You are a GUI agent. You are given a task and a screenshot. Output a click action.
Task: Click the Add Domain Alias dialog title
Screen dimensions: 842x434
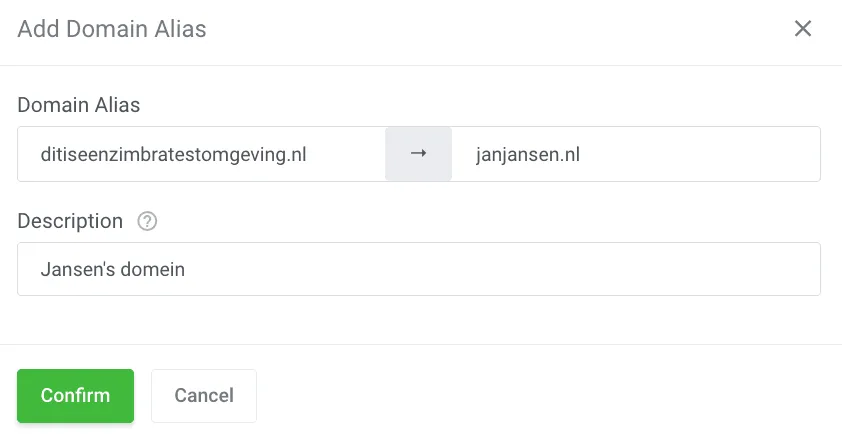coord(112,29)
